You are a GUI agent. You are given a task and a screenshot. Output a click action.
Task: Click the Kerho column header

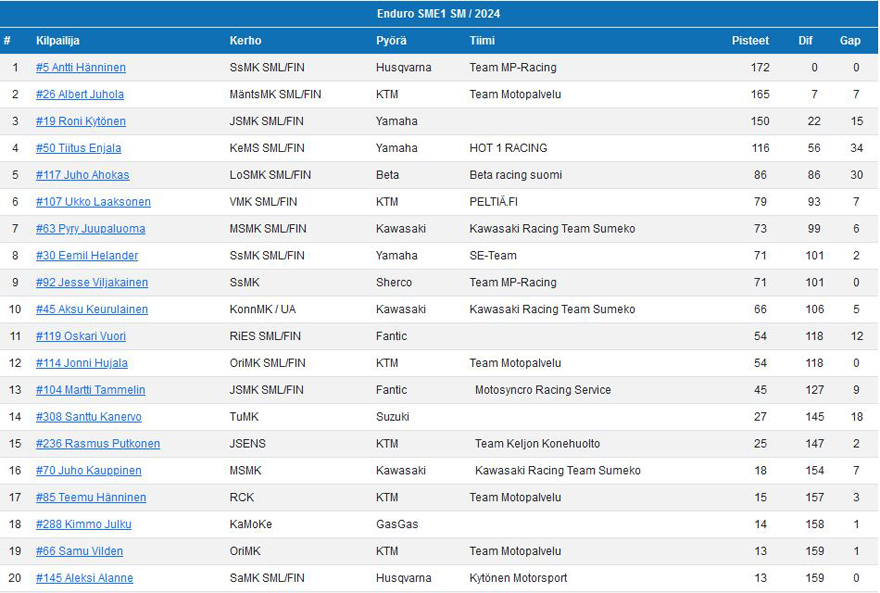(x=245, y=40)
